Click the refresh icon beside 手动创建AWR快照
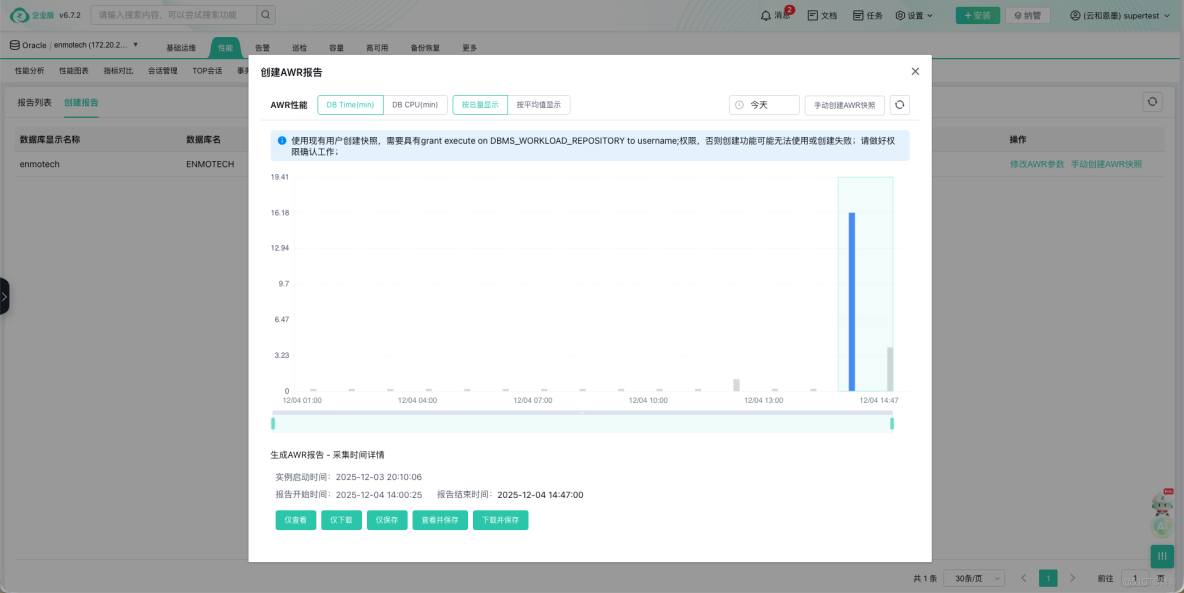The height and width of the screenshot is (593, 1184). (899, 104)
